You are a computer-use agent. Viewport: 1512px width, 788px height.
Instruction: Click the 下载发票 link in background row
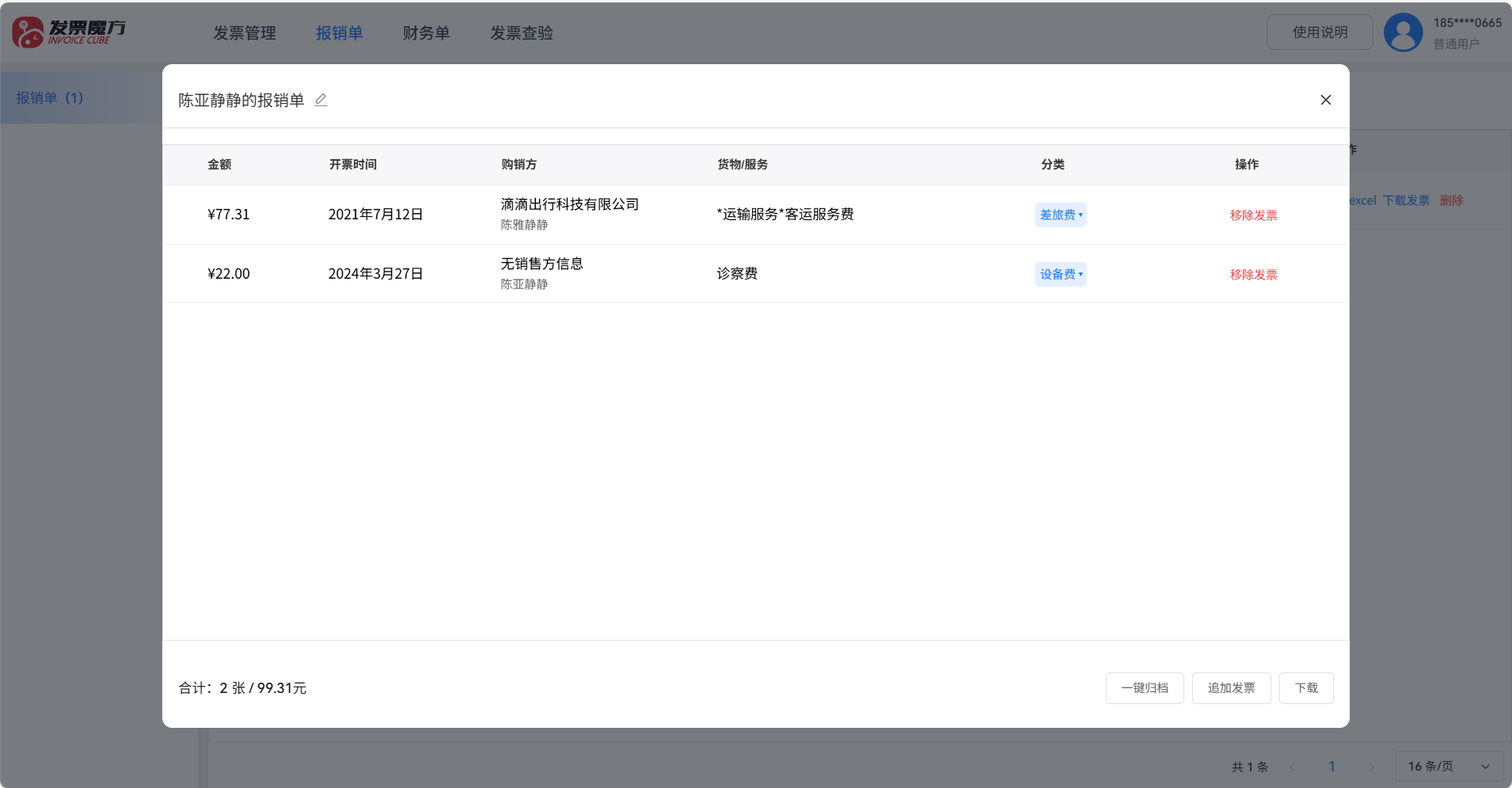pyautogui.click(x=1406, y=200)
